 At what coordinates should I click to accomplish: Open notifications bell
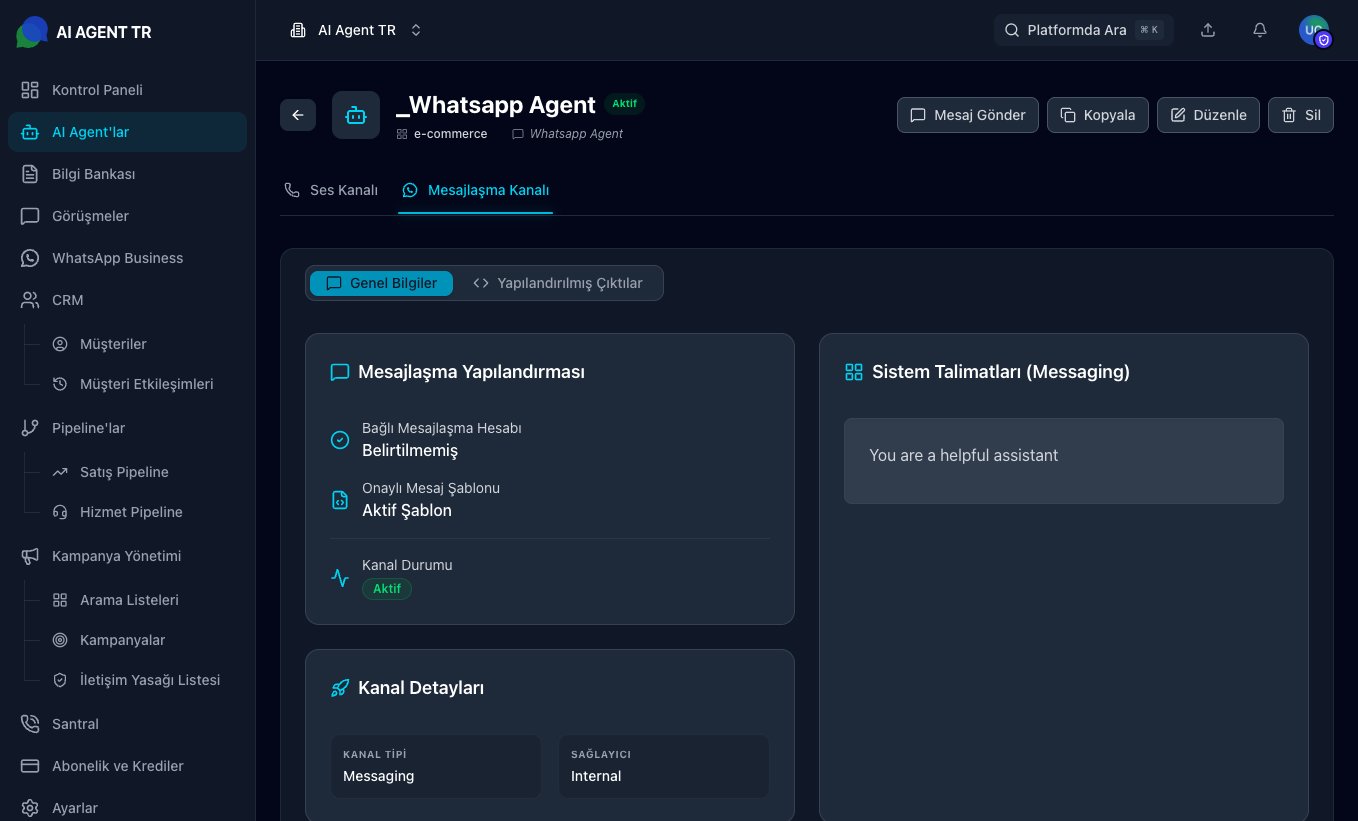[x=1260, y=30]
